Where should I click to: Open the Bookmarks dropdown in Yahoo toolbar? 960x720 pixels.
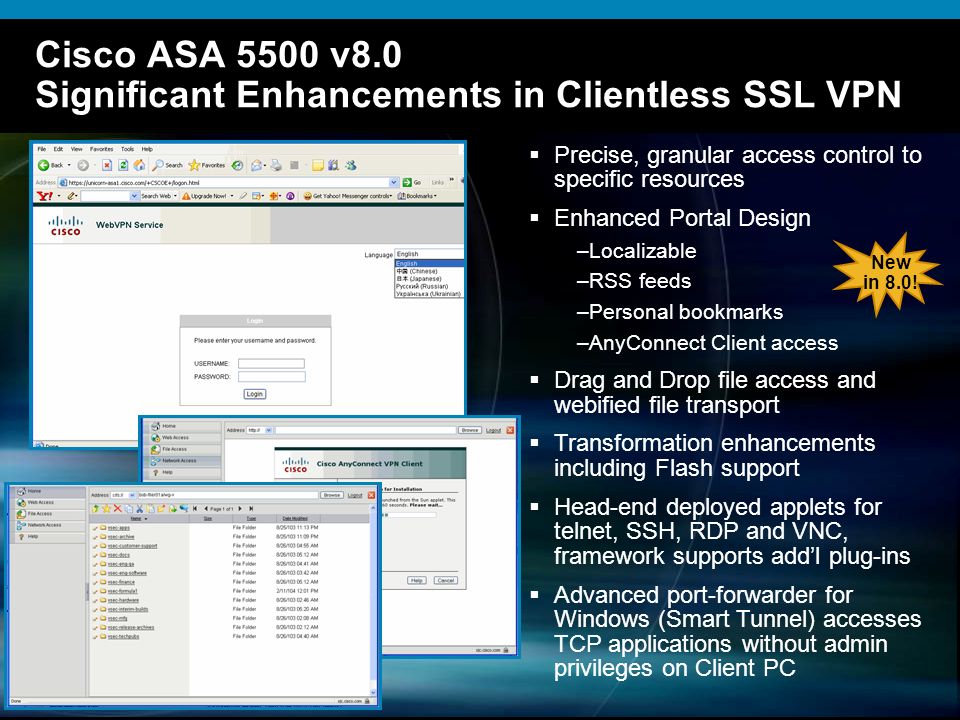pos(418,196)
